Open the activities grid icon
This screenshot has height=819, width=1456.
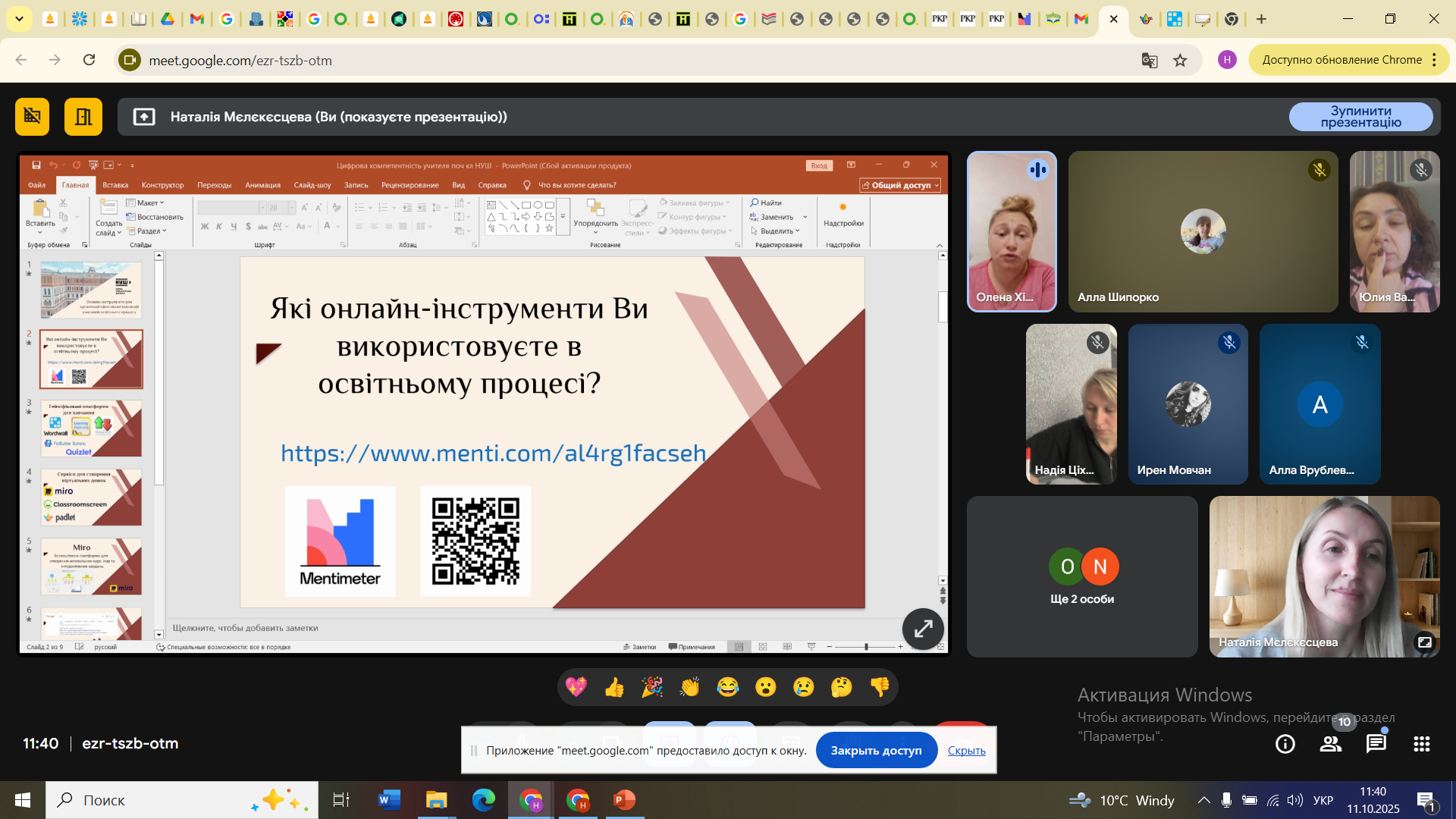pos(1421,744)
